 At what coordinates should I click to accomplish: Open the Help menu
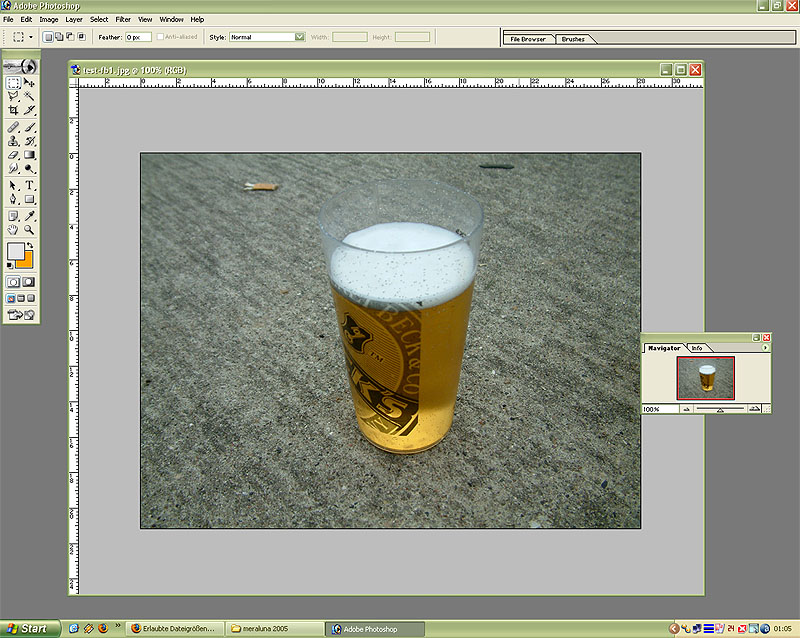coord(197,19)
